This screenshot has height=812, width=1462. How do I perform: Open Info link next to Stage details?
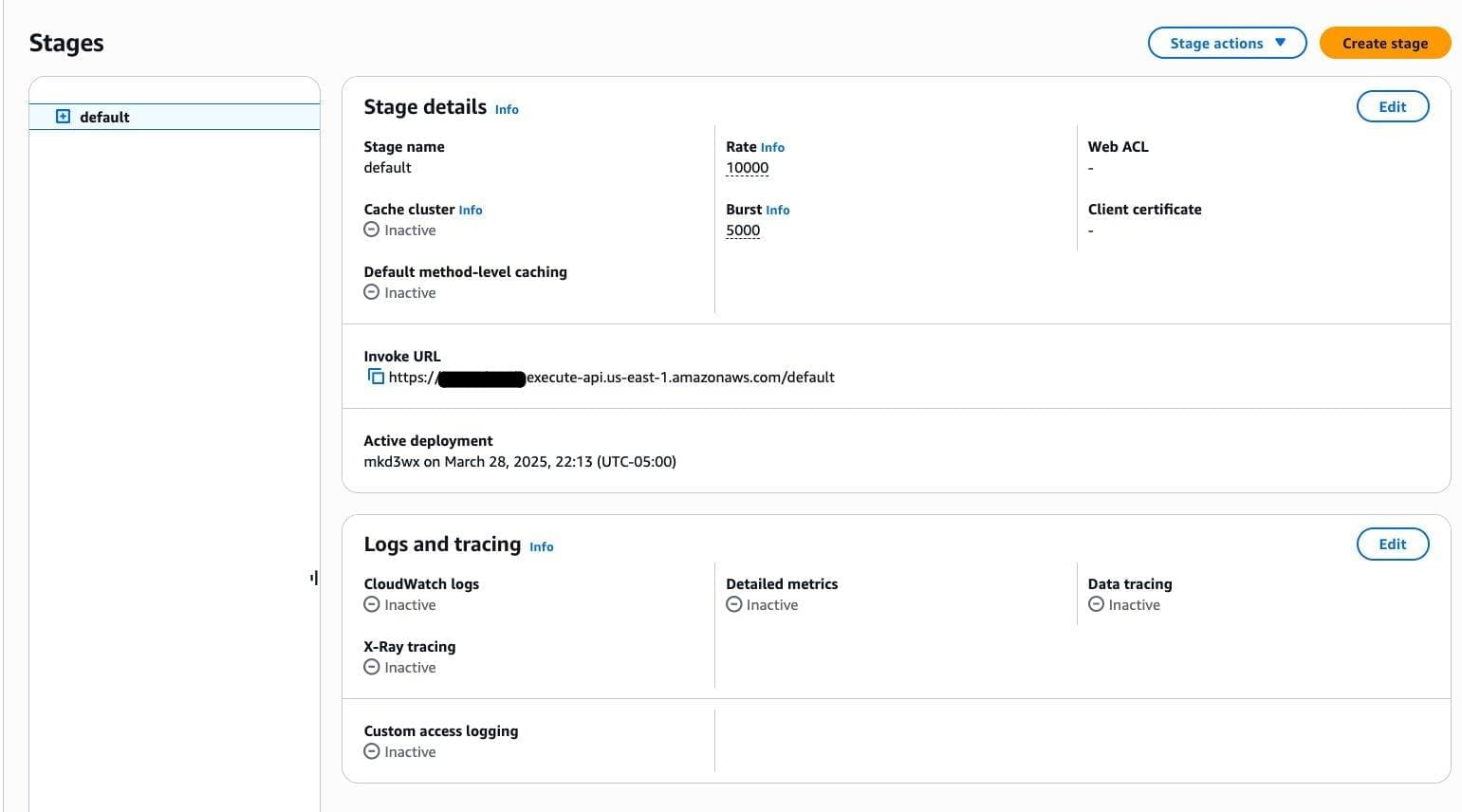(x=507, y=109)
